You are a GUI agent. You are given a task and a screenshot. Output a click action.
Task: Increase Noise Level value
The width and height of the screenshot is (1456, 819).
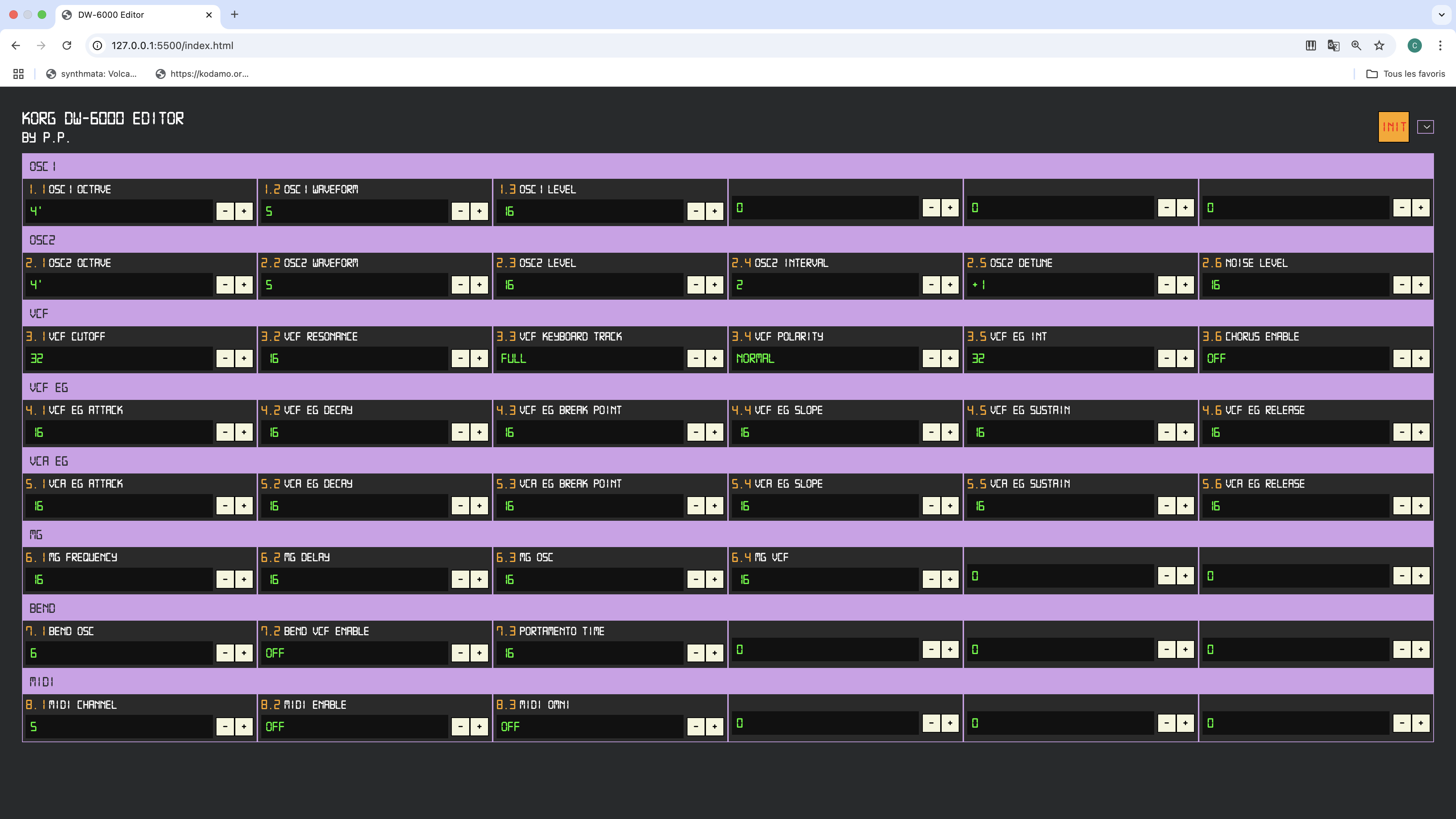(x=1420, y=285)
